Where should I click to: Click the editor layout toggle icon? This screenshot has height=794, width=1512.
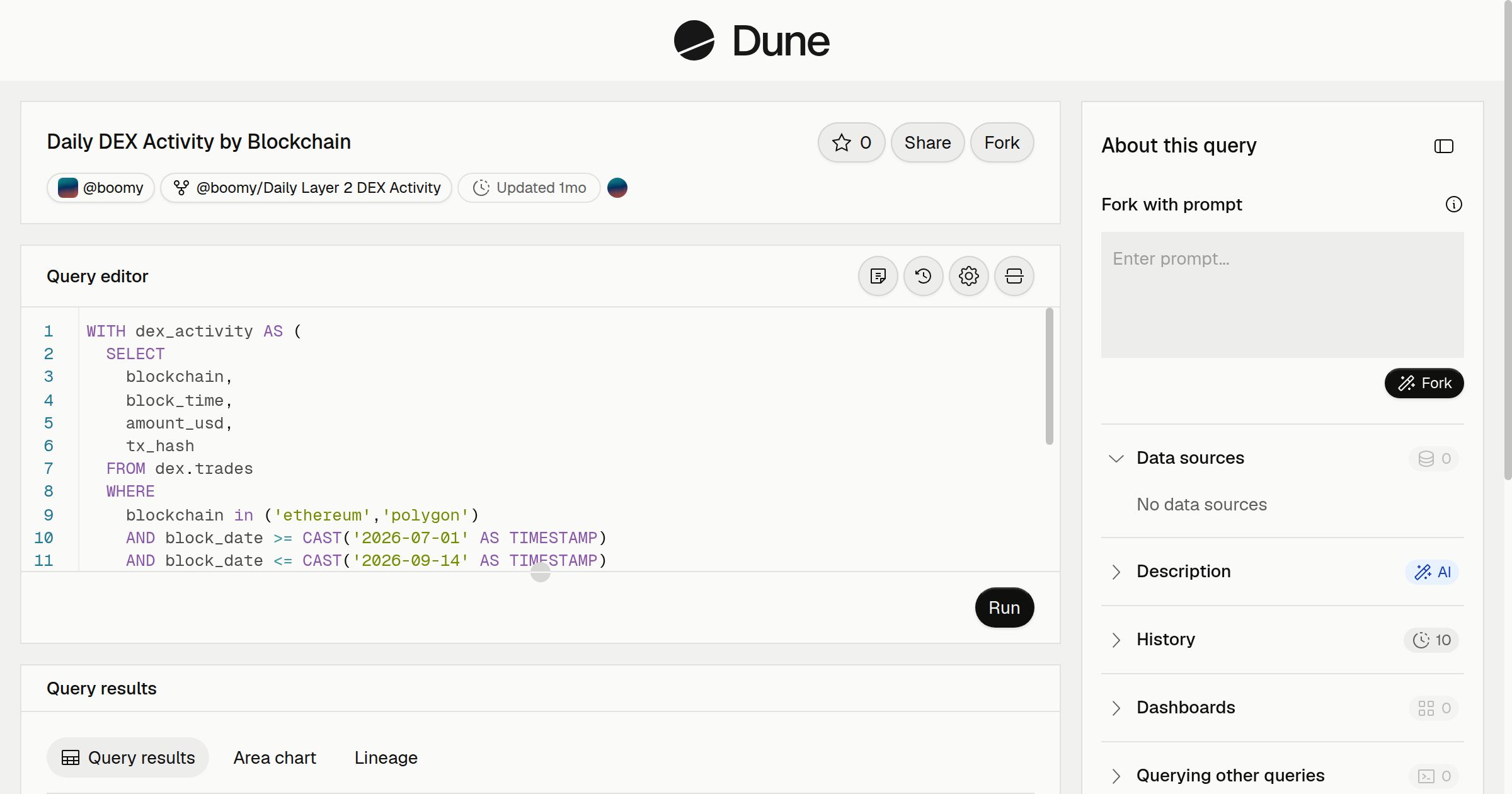point(1014,276)
